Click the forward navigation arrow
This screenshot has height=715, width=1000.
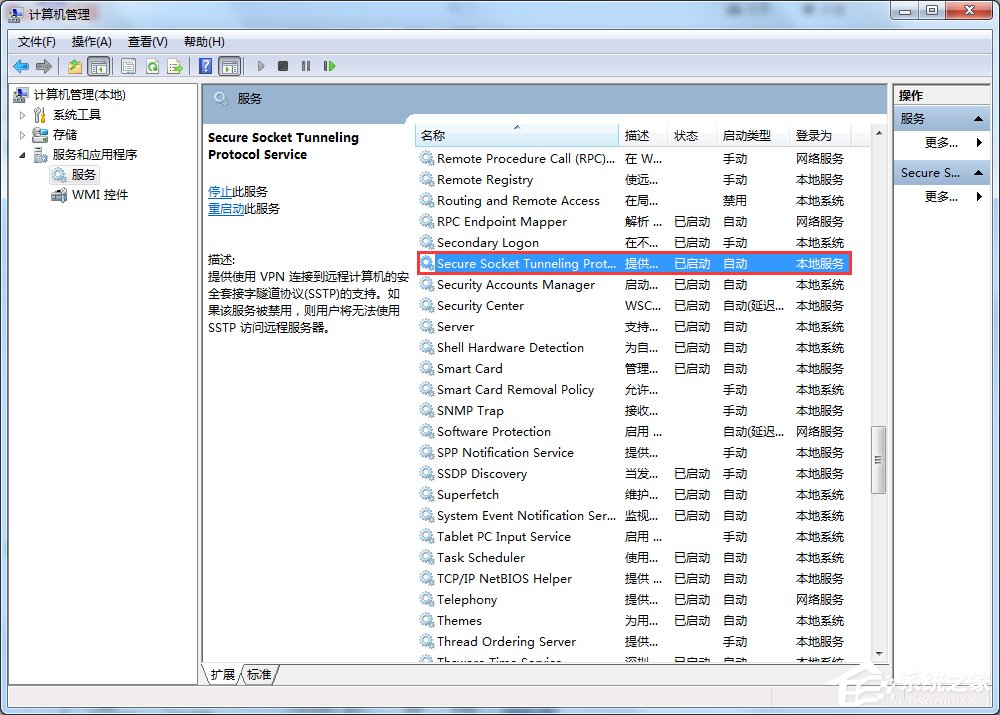point(42,65)
